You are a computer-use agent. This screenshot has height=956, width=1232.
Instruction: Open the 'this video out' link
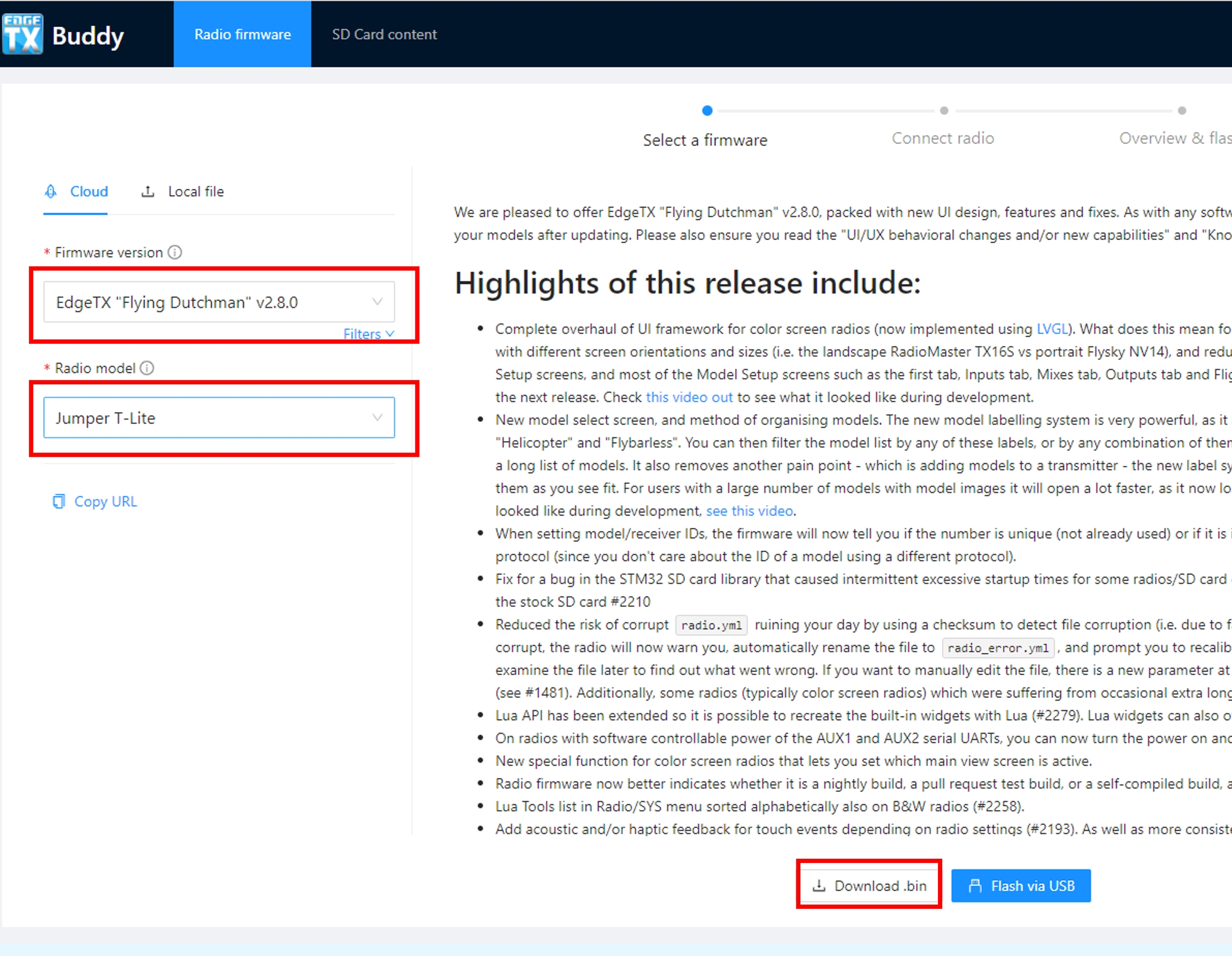(689, 397)
